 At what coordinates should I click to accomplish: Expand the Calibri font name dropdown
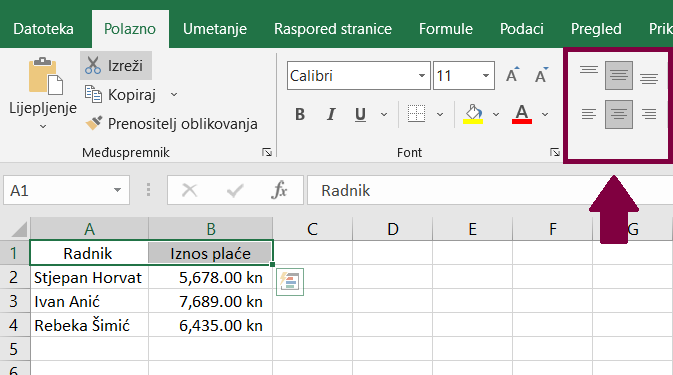point(422,76)
